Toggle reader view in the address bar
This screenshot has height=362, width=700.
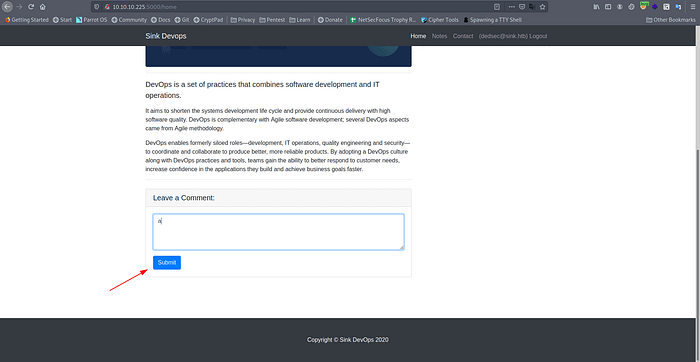[x=497, y=7]
